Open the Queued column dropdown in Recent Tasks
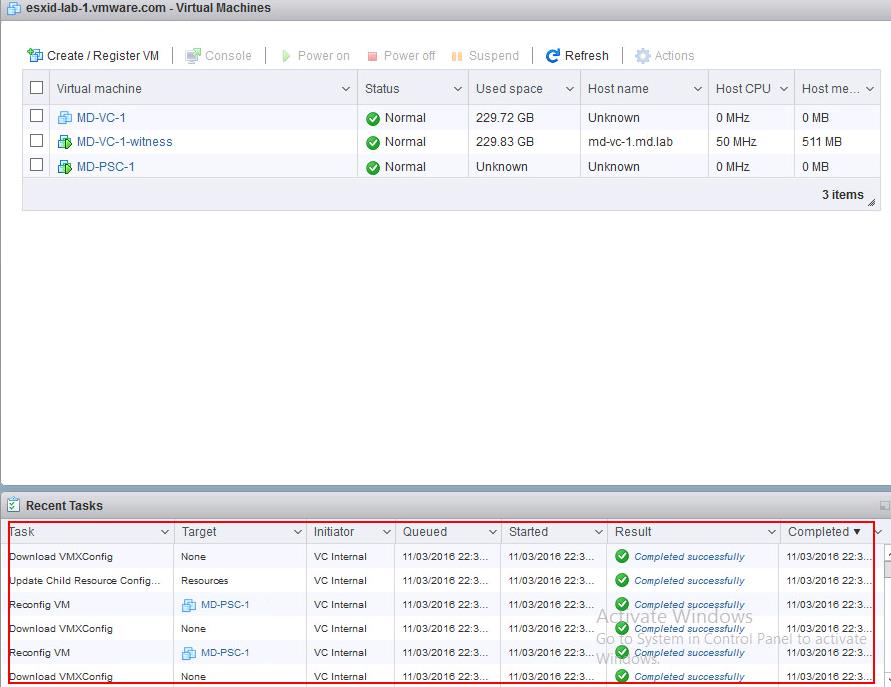891x687 pixels. (493, 532)
